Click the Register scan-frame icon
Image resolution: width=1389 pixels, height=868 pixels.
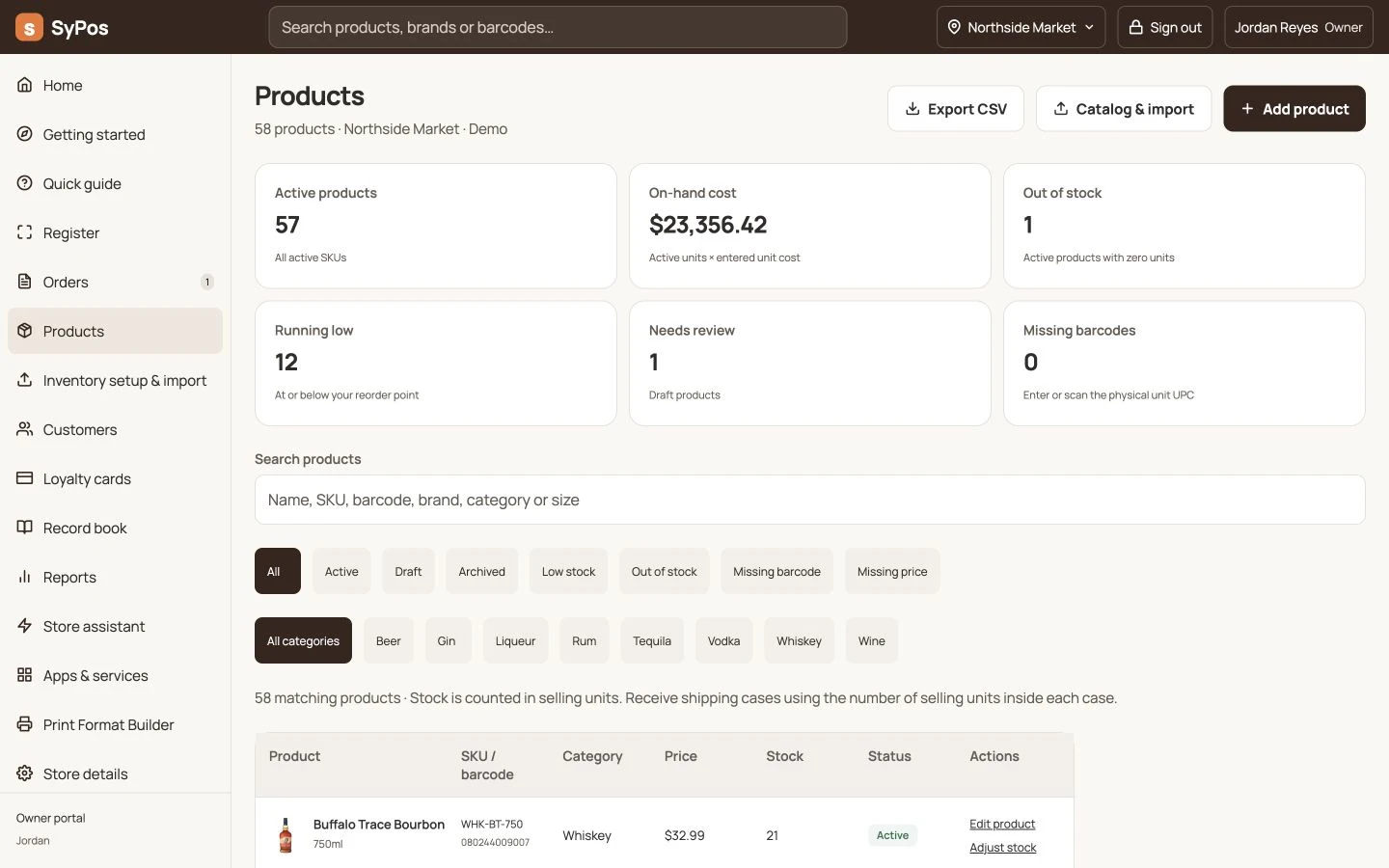click(25, 232)
